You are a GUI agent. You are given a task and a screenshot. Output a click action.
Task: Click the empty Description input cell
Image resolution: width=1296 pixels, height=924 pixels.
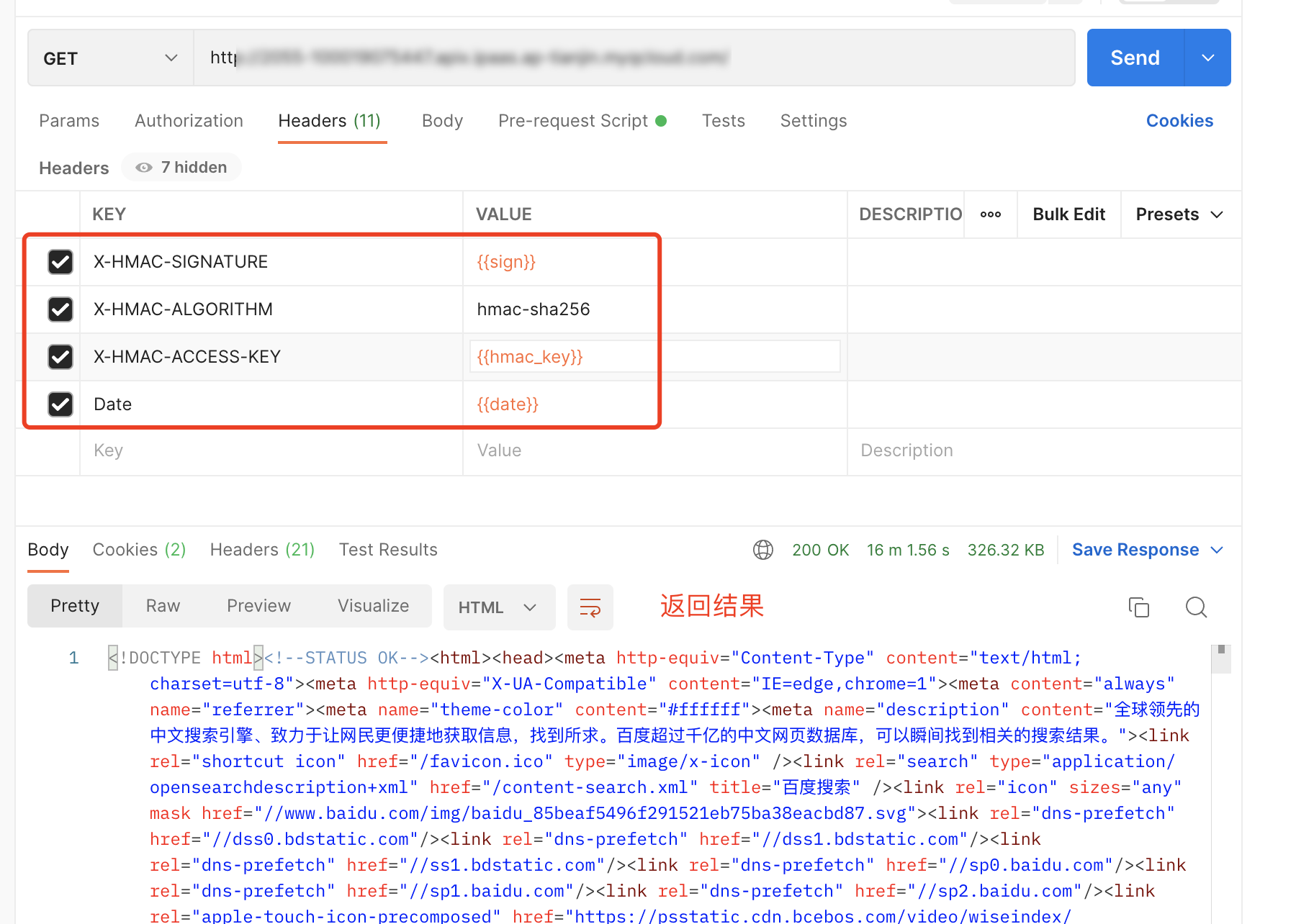(1044, 450)
